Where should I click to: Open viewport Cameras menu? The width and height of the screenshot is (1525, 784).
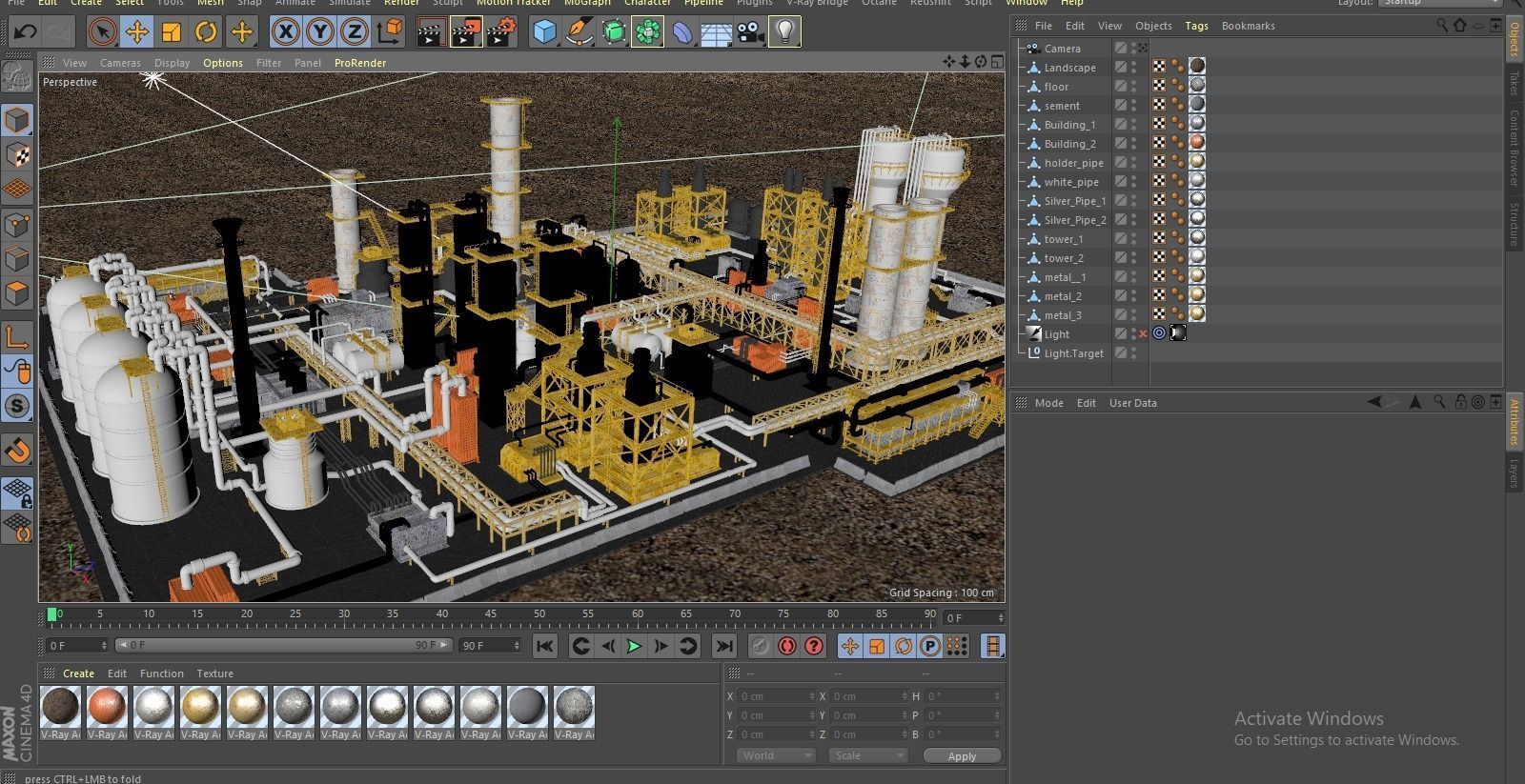pos(120,63)
